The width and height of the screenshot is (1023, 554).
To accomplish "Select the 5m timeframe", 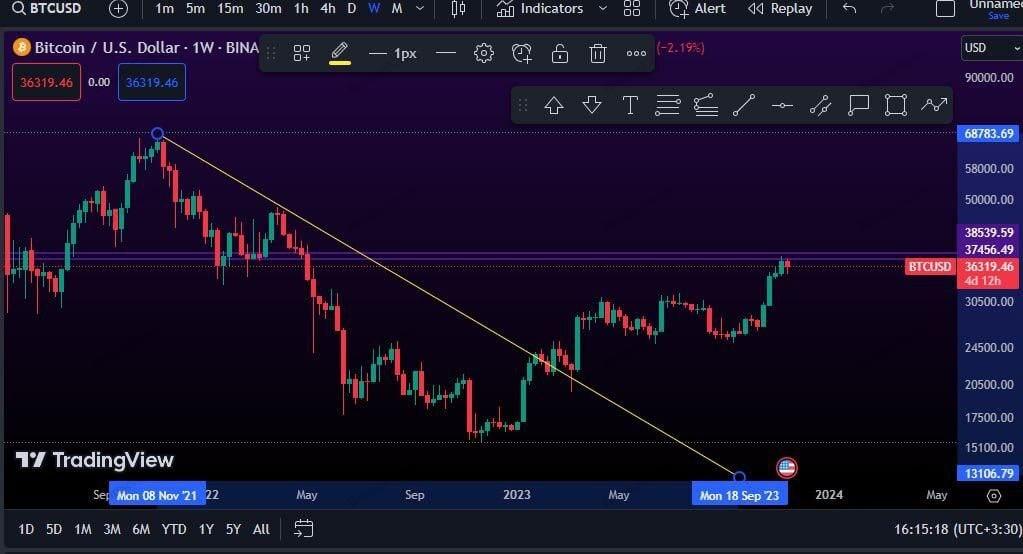I will point(195,8).
